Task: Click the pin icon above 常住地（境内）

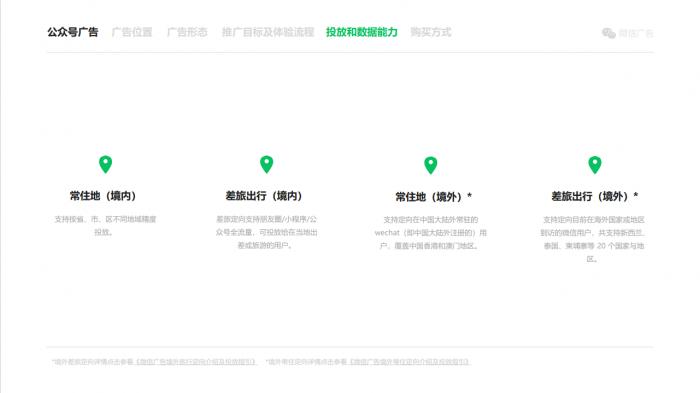Action: pyautogui.click(x=105, y=164)
